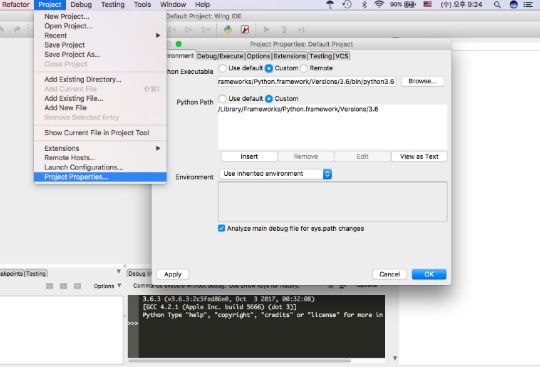
Task: Choose Open Project... menu item
Action: point(100,26)
